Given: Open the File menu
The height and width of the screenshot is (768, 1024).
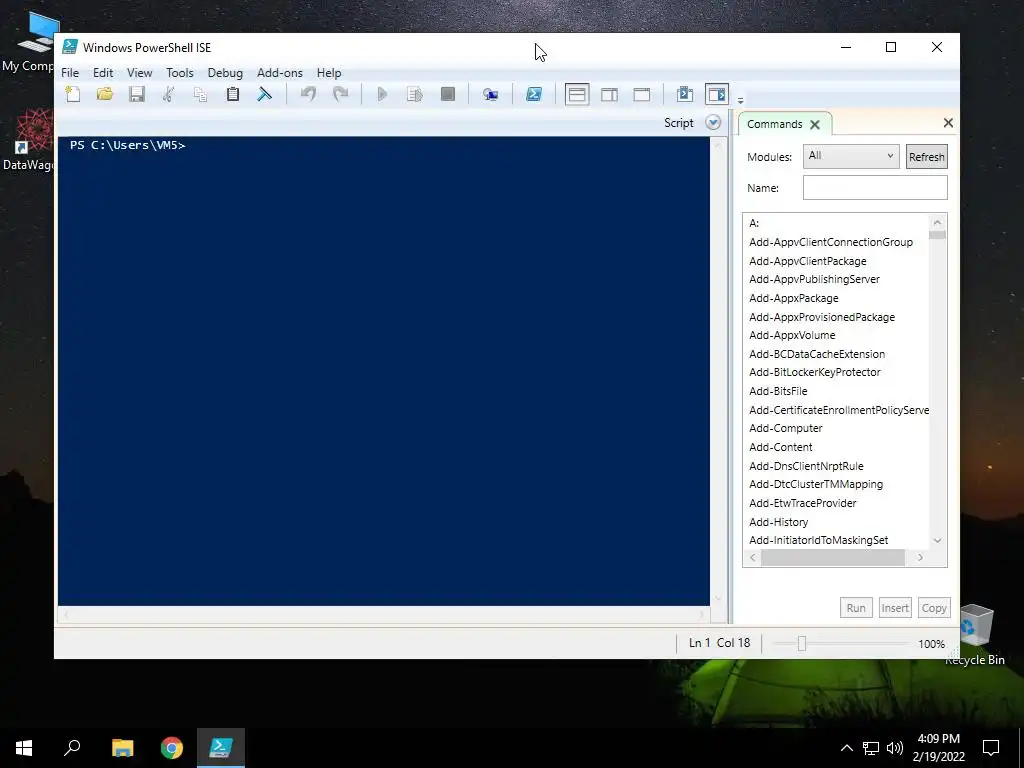Looking at the screenshot, I should tap(70, 72).
